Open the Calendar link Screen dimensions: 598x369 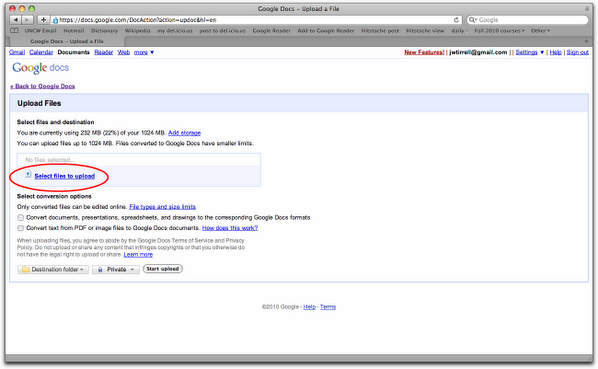pos(41,52)
